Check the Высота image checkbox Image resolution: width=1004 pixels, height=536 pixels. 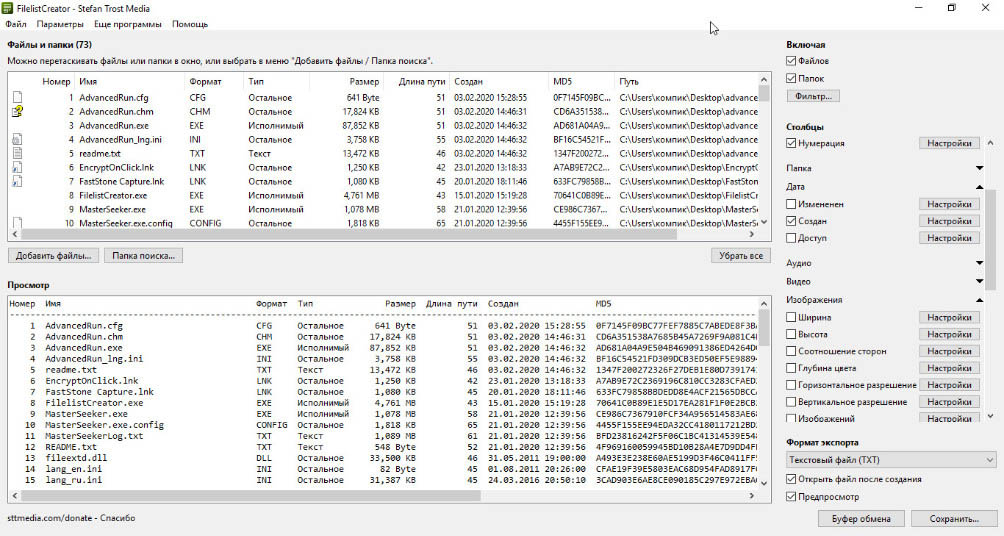(x=791, y=334)
